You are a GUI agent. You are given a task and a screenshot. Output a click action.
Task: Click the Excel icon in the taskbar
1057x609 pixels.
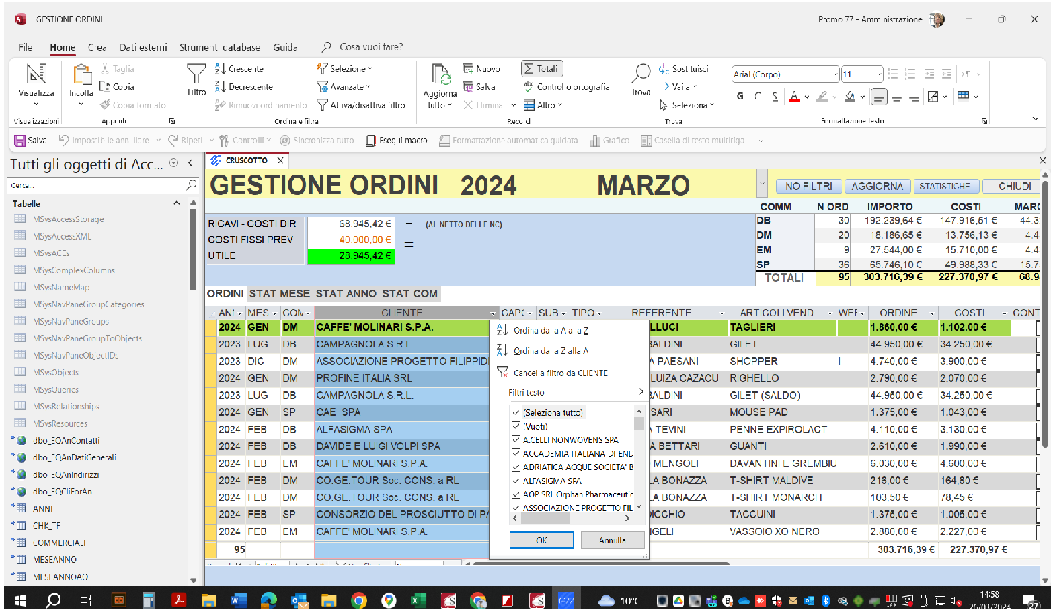(x=418, y=600)
